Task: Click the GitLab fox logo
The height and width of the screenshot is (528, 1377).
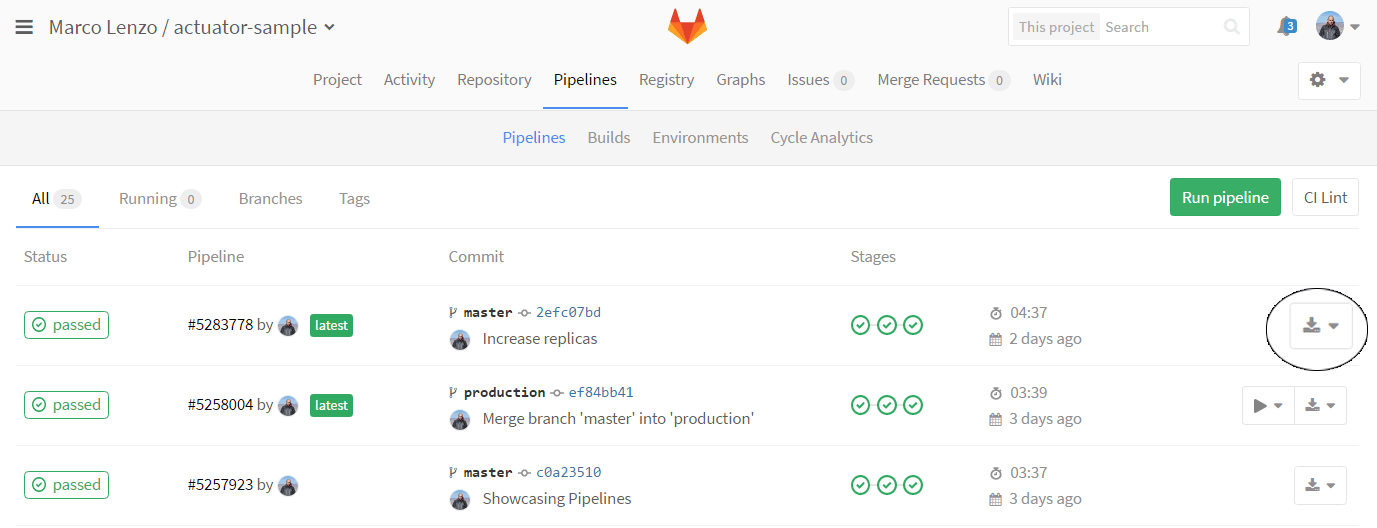Action: tap(687, 27)
